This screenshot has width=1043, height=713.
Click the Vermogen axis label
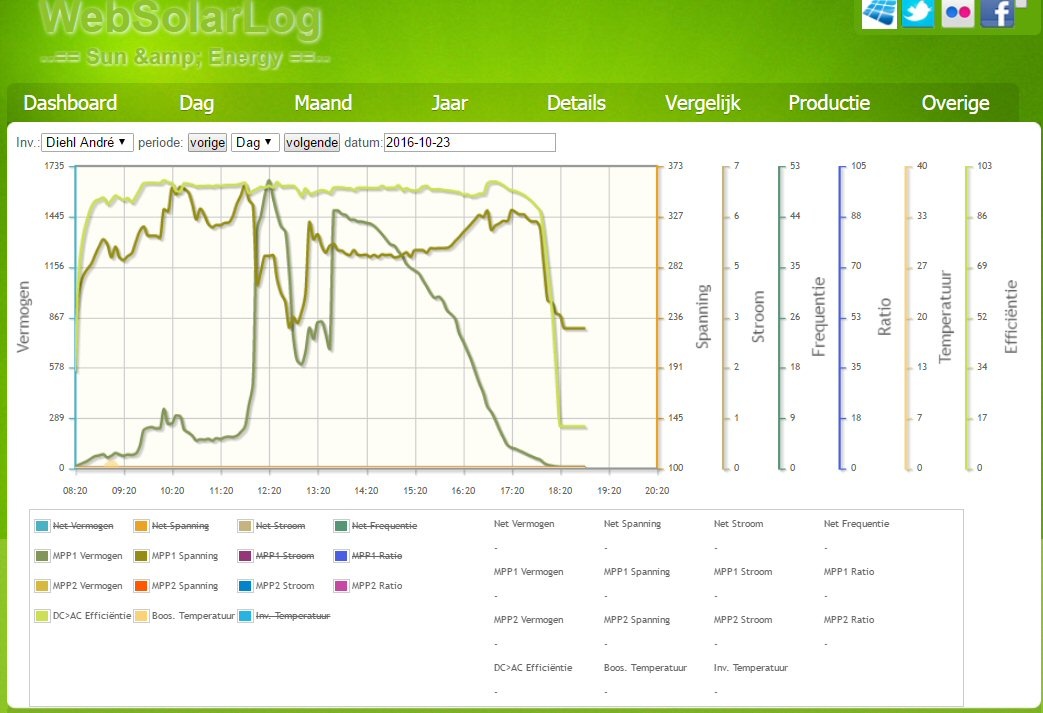pos(23,317)
